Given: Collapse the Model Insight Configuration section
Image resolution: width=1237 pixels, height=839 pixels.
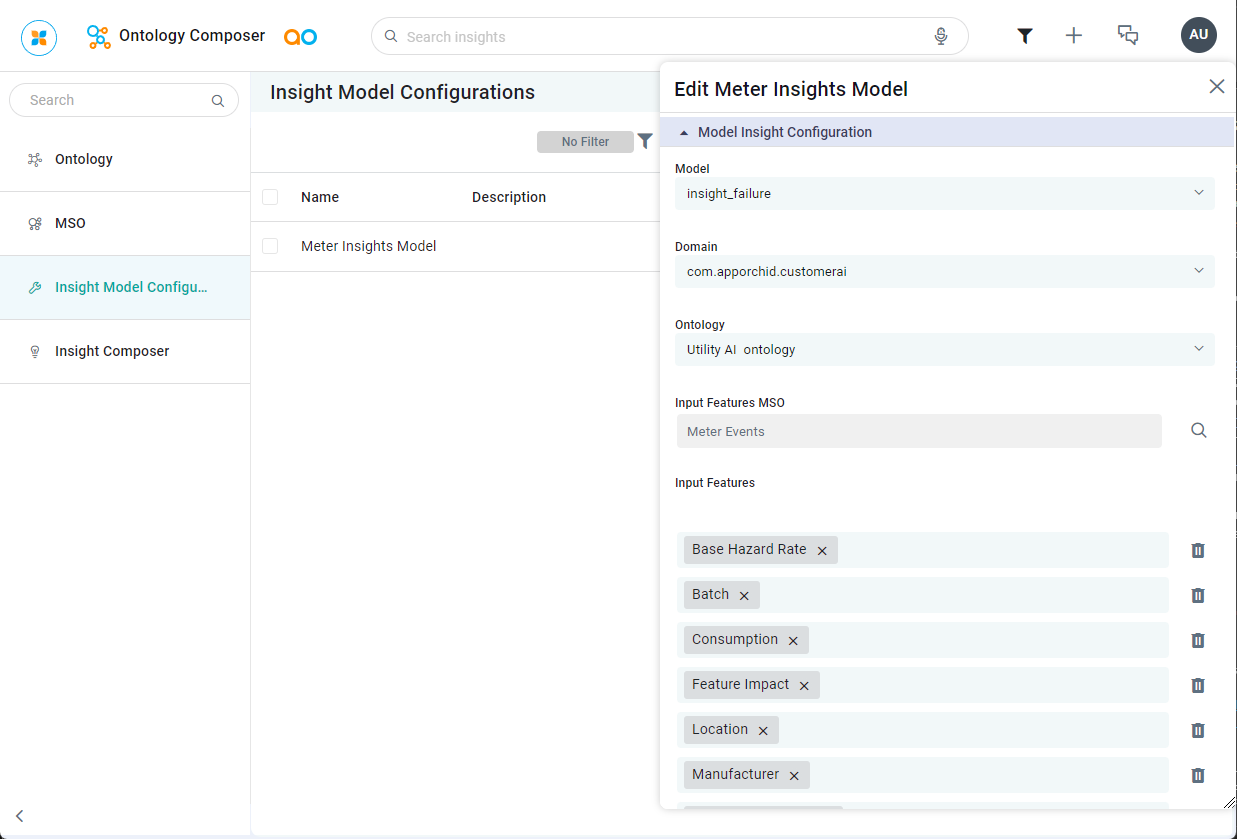Looking at the screenshot, I should [x=684, y=132].
